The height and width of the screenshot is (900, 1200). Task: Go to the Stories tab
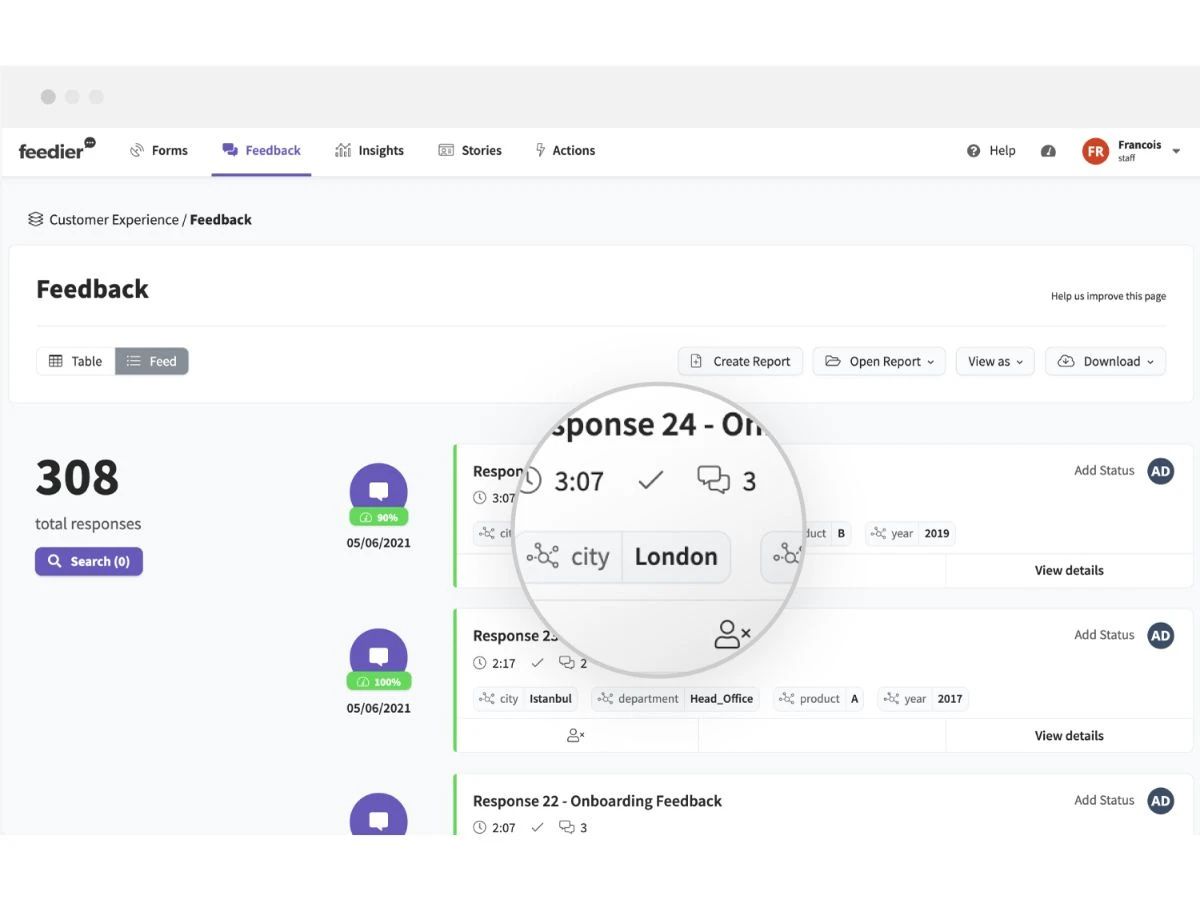(x=470, y=150)
